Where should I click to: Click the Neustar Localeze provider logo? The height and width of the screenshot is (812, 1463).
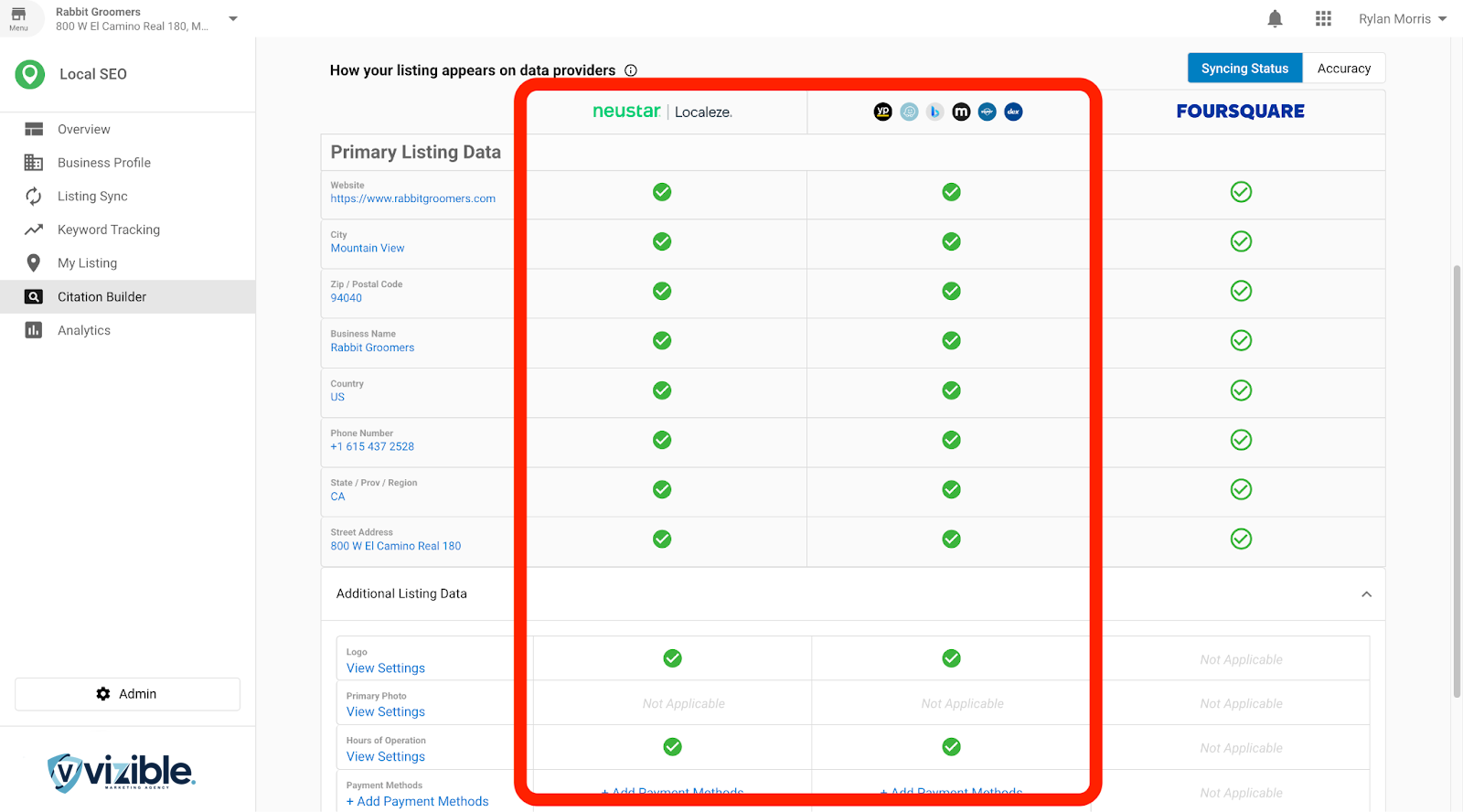[x=662, y=112]
